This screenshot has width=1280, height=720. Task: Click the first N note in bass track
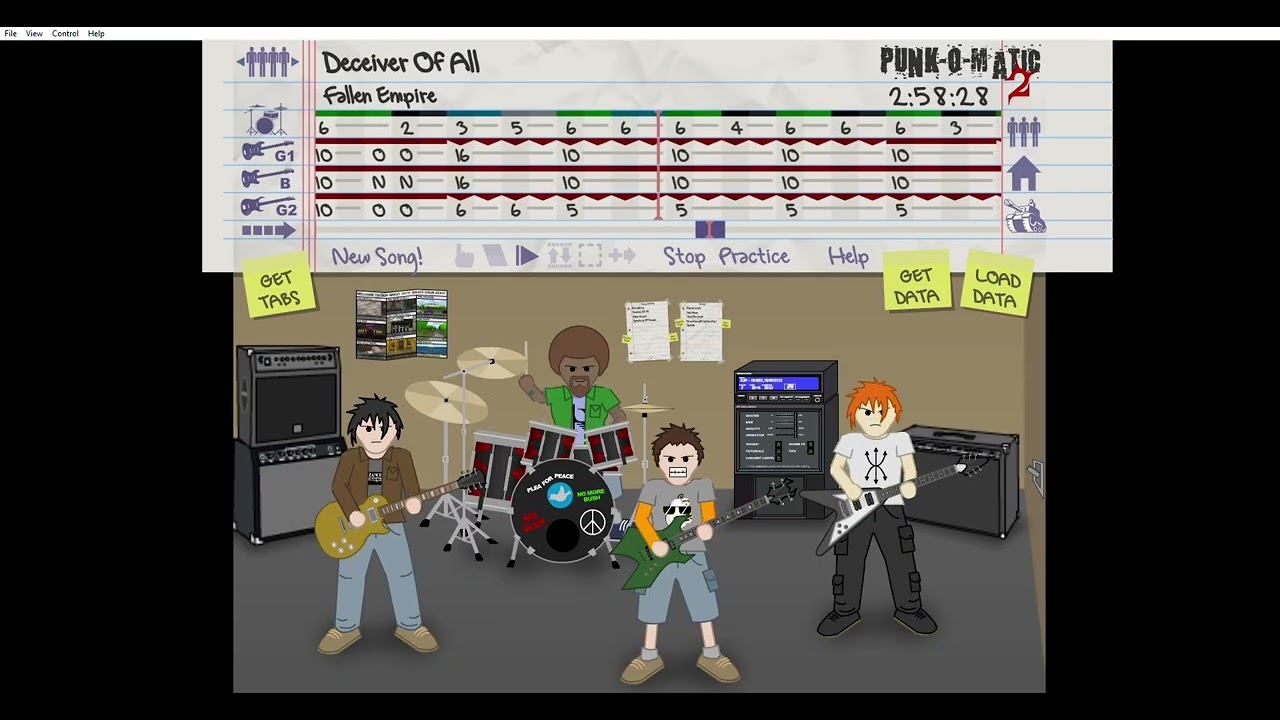[x=378, y=183]
